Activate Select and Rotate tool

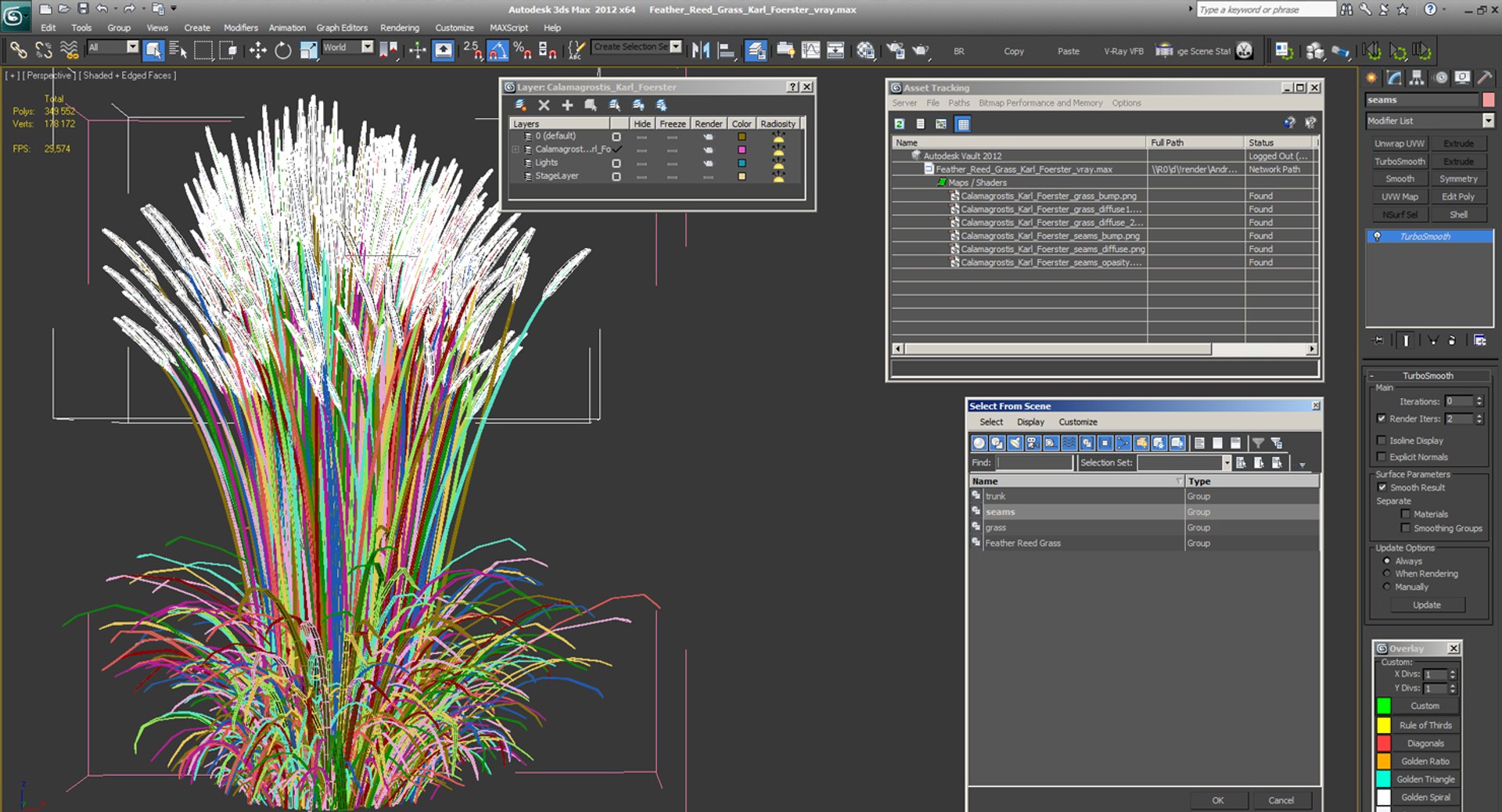tap(283, 51)
